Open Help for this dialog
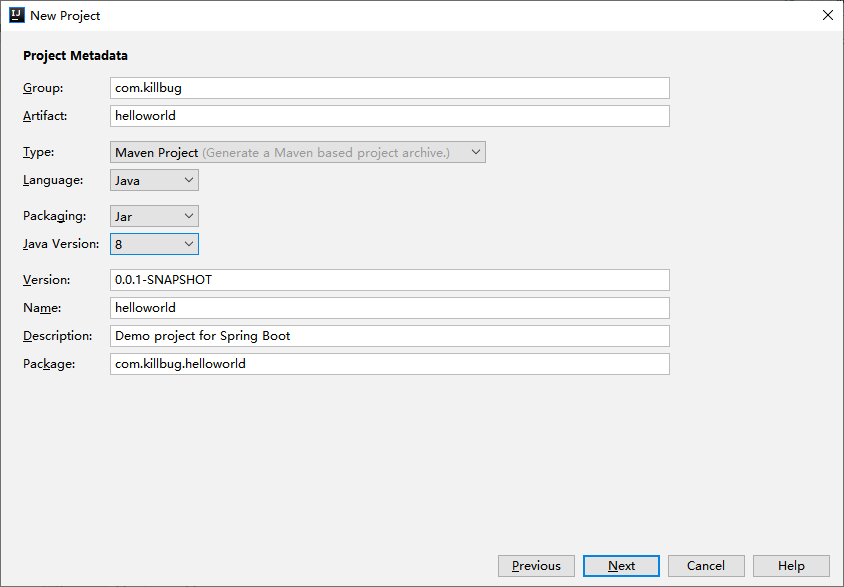This screenshot has height=587, width=844. click(x=790, y=565)
